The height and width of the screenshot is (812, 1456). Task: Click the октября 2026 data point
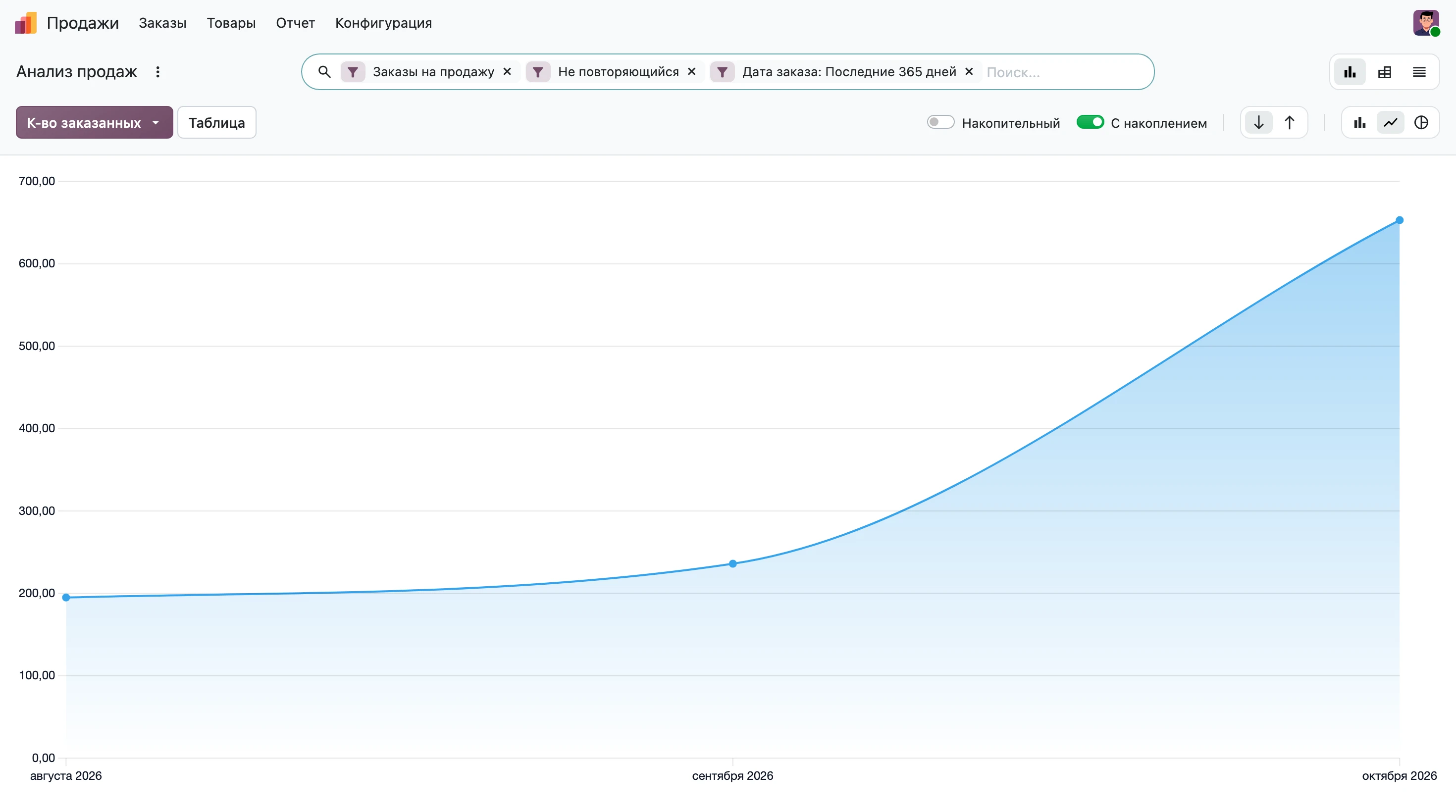(1400, 220)
